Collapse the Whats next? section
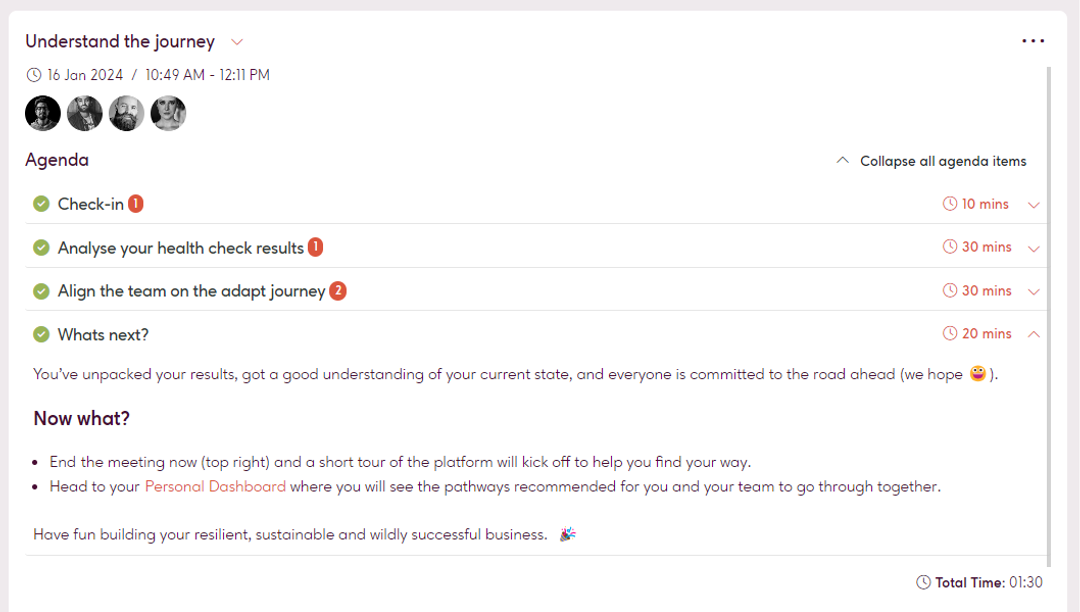The image size is (1080, 612). [1034, 333]
